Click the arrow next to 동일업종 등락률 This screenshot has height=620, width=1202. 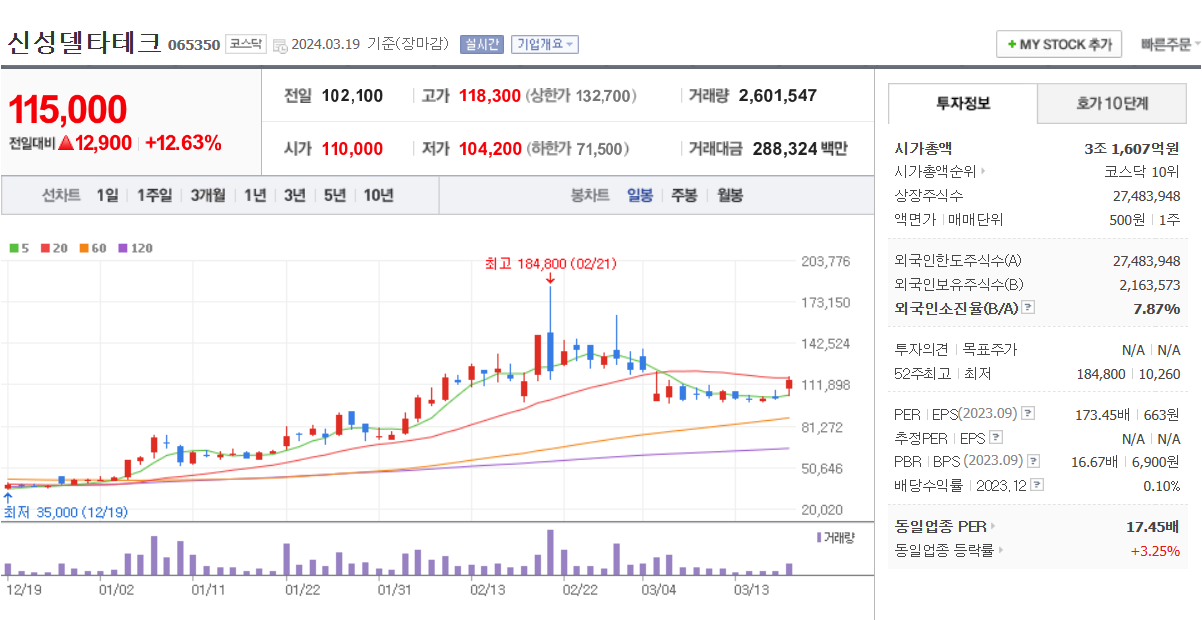pos(1001,550)
